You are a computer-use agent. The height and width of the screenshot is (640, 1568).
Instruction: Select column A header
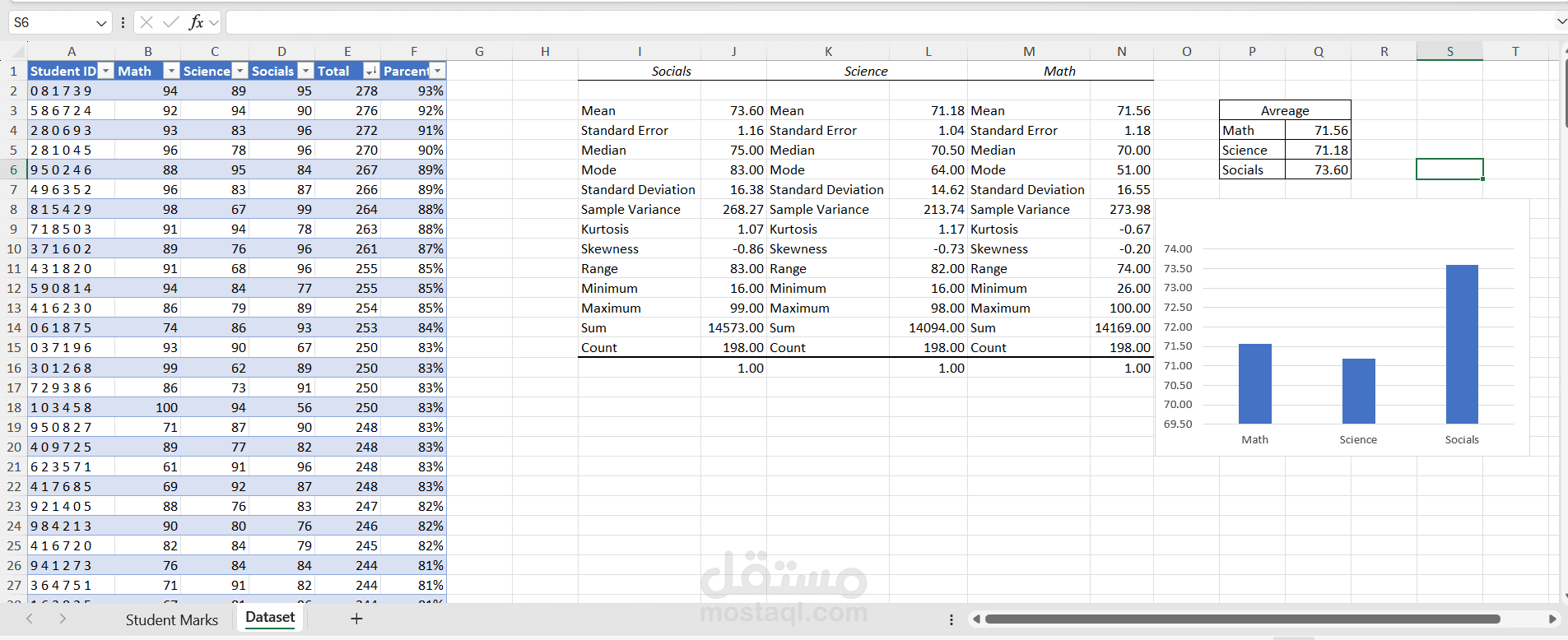click(72, 51)
